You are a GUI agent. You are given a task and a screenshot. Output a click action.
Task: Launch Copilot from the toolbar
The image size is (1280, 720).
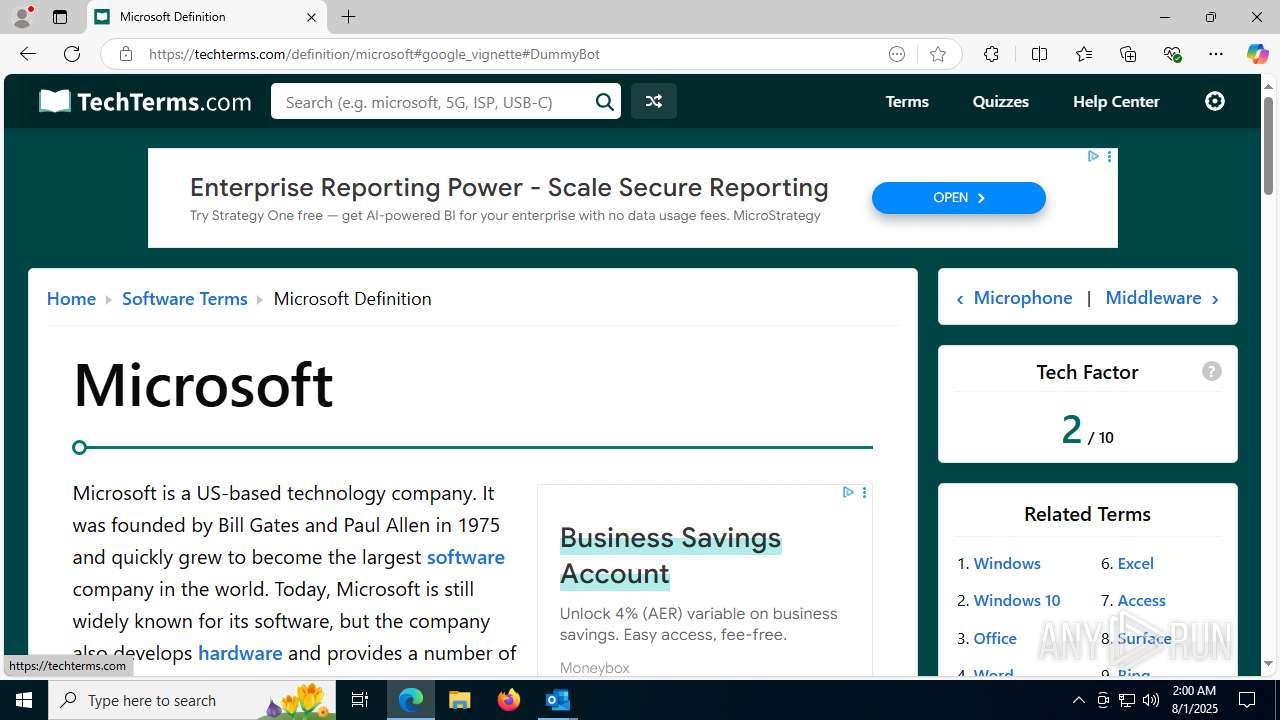tap(1257, 54)
